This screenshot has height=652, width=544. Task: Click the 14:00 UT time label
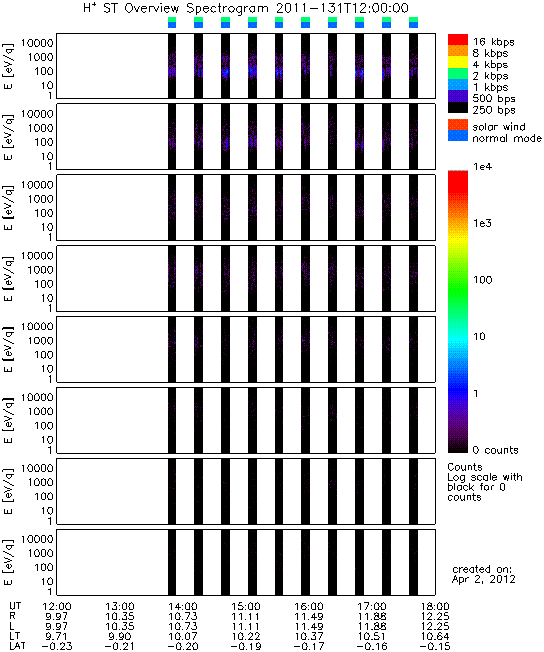pyautogui.click(x=183, y=607)
